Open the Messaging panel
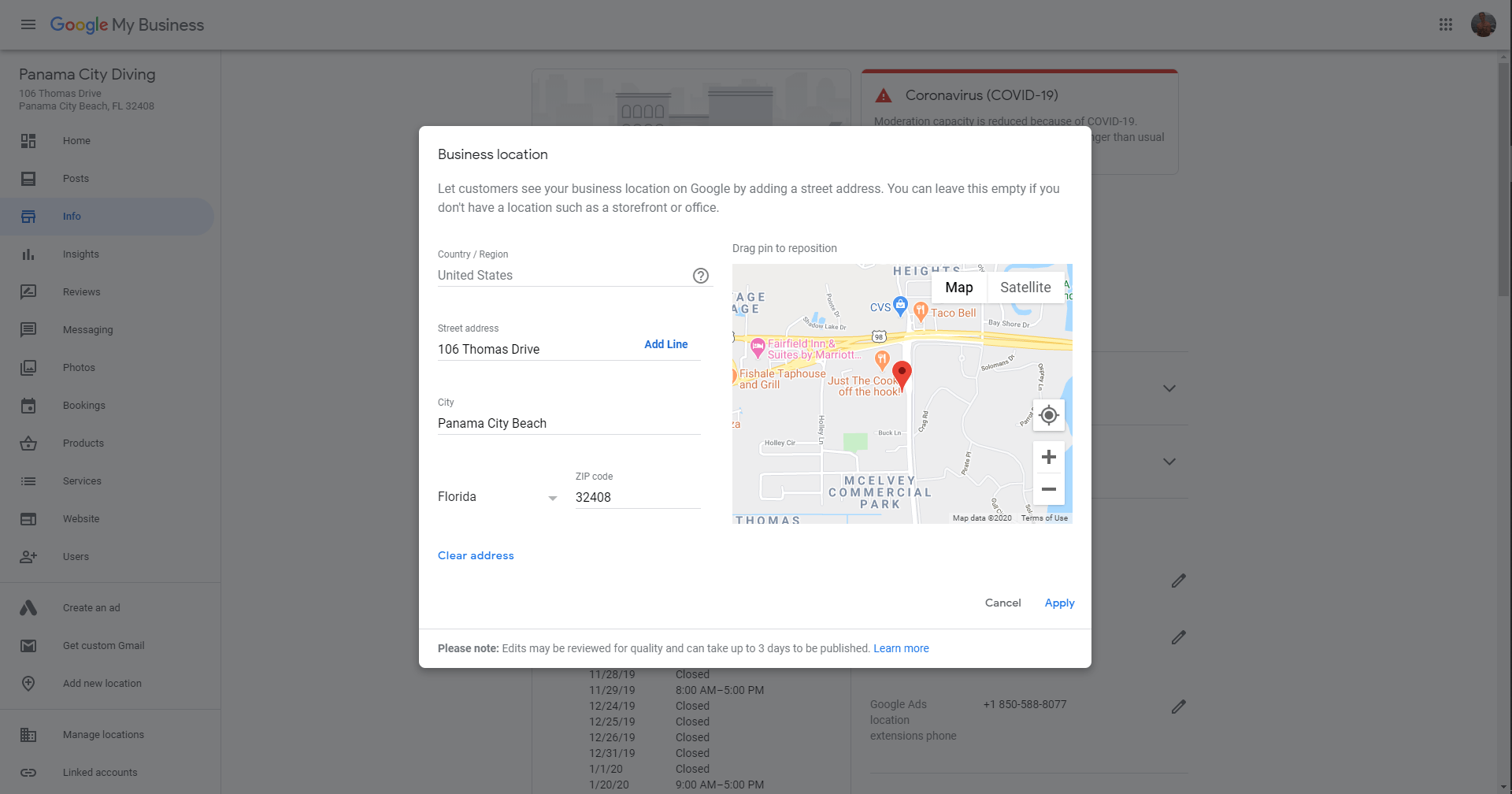 pyautogui.click(x=87, y=329)
